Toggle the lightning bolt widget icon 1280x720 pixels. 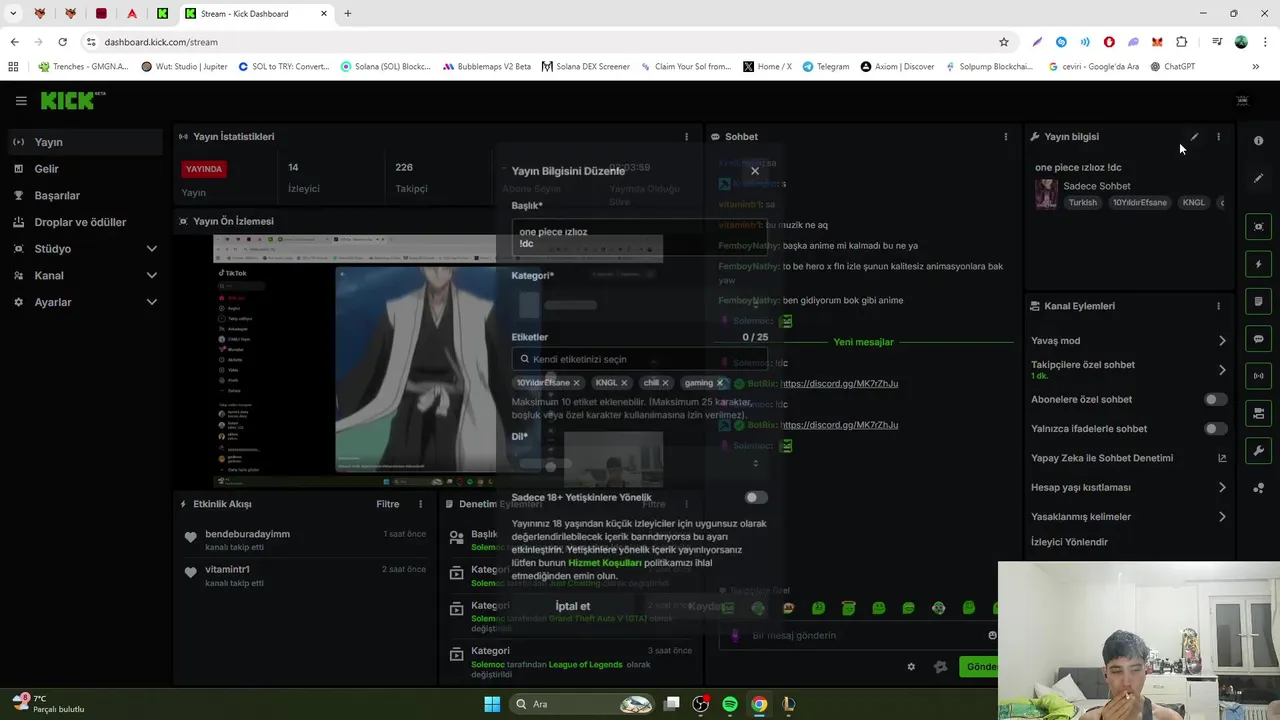coord(1258,264)
